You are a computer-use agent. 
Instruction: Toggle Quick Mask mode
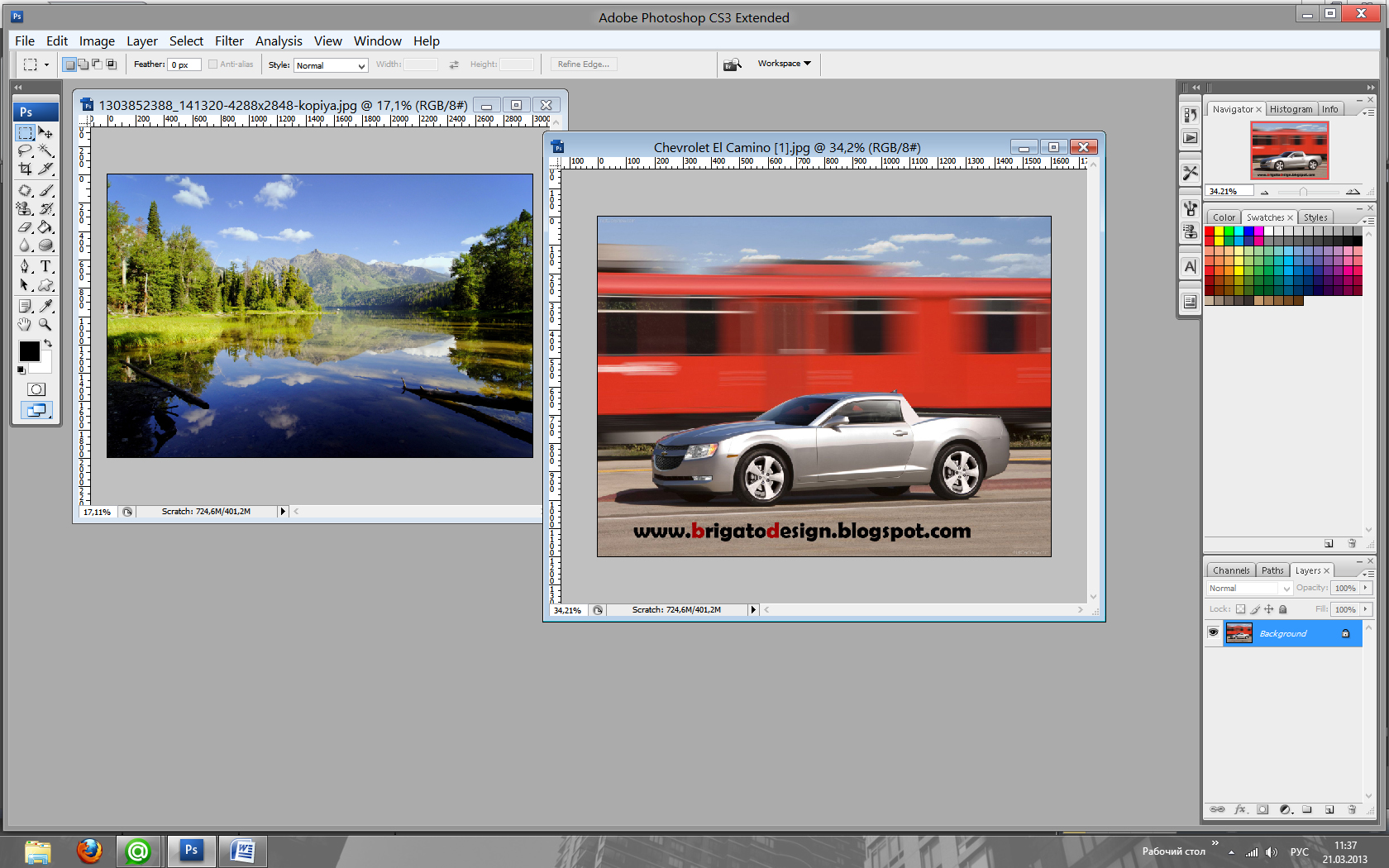36,389
